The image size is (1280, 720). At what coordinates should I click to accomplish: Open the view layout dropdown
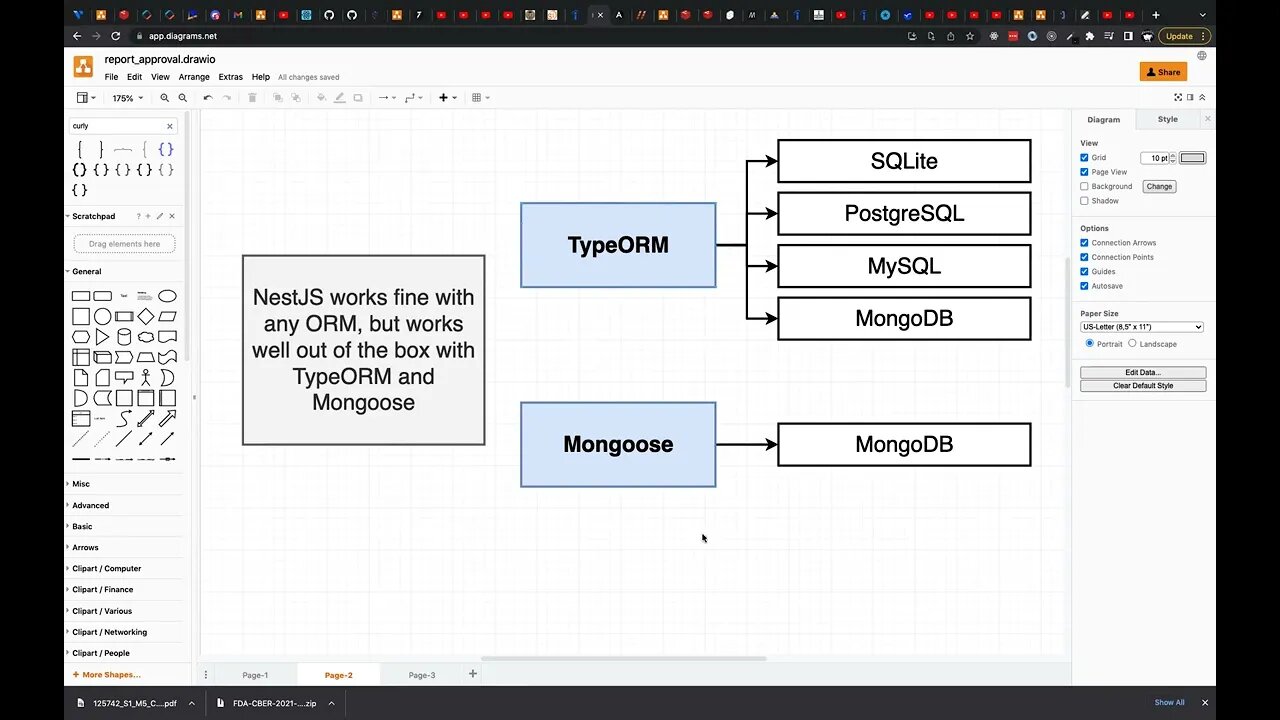(86, 98)
